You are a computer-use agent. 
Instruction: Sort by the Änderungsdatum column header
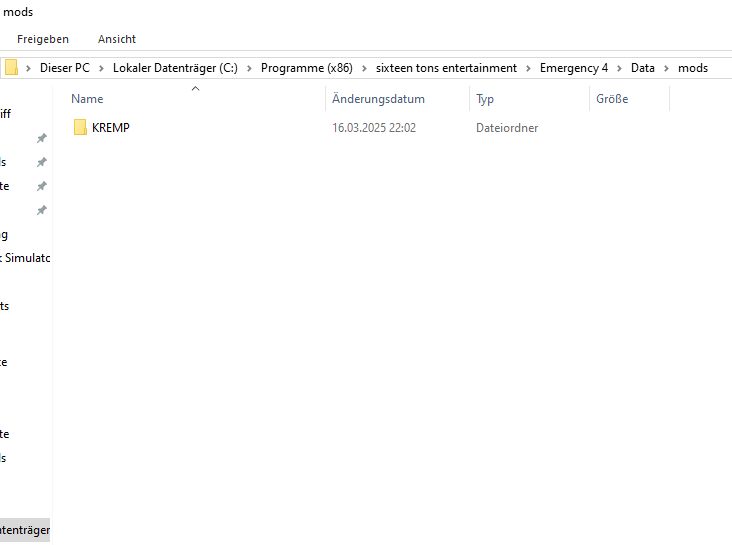pos(379,99)
